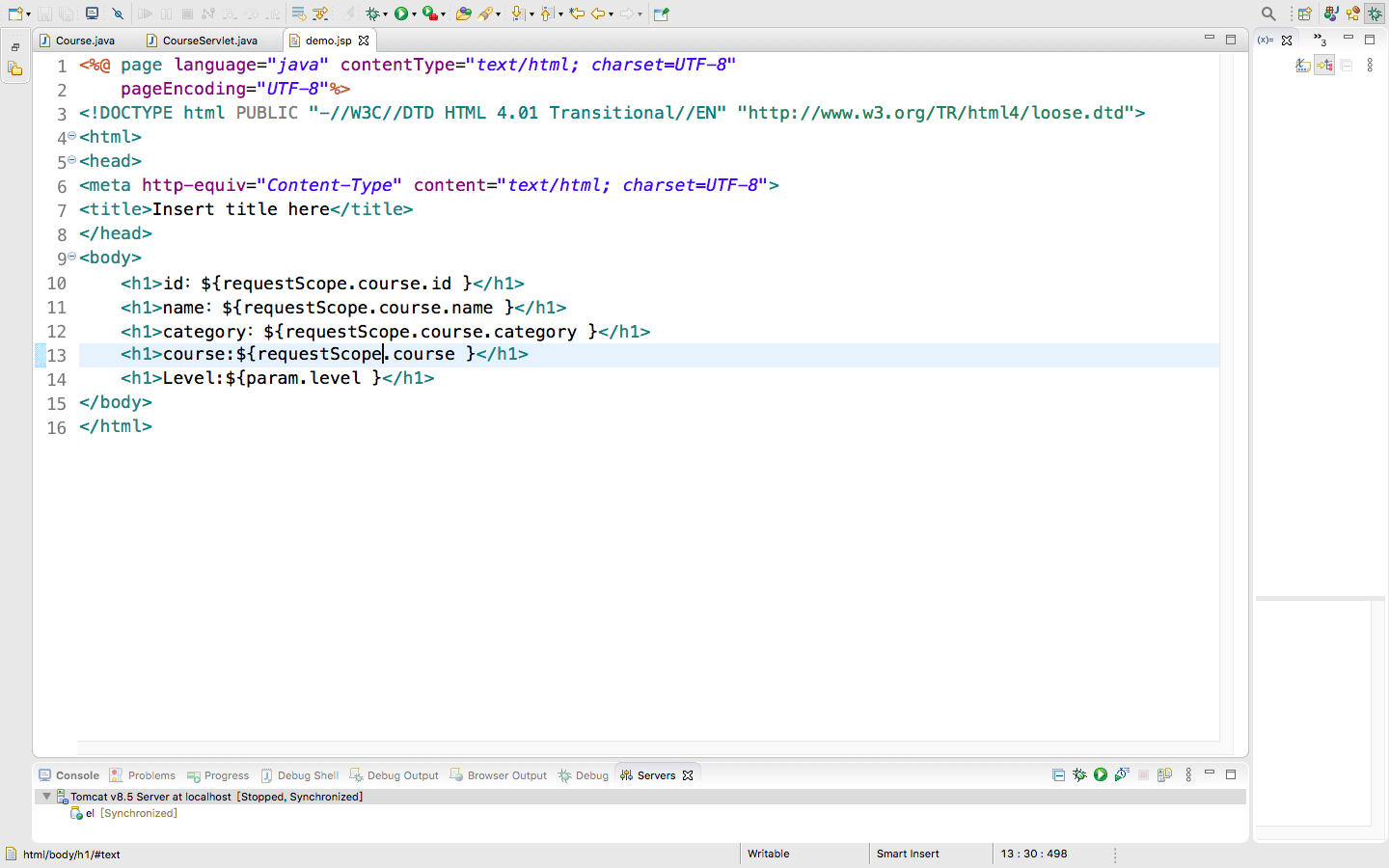This screenshot has height=868, width=1389.
Task: Toggle Show Type Names icon in Variables view
Action: point(1303,66)
